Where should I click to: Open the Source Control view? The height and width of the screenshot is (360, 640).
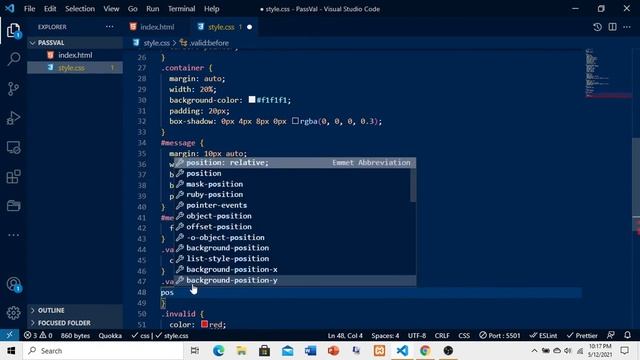tap(13, 89)
